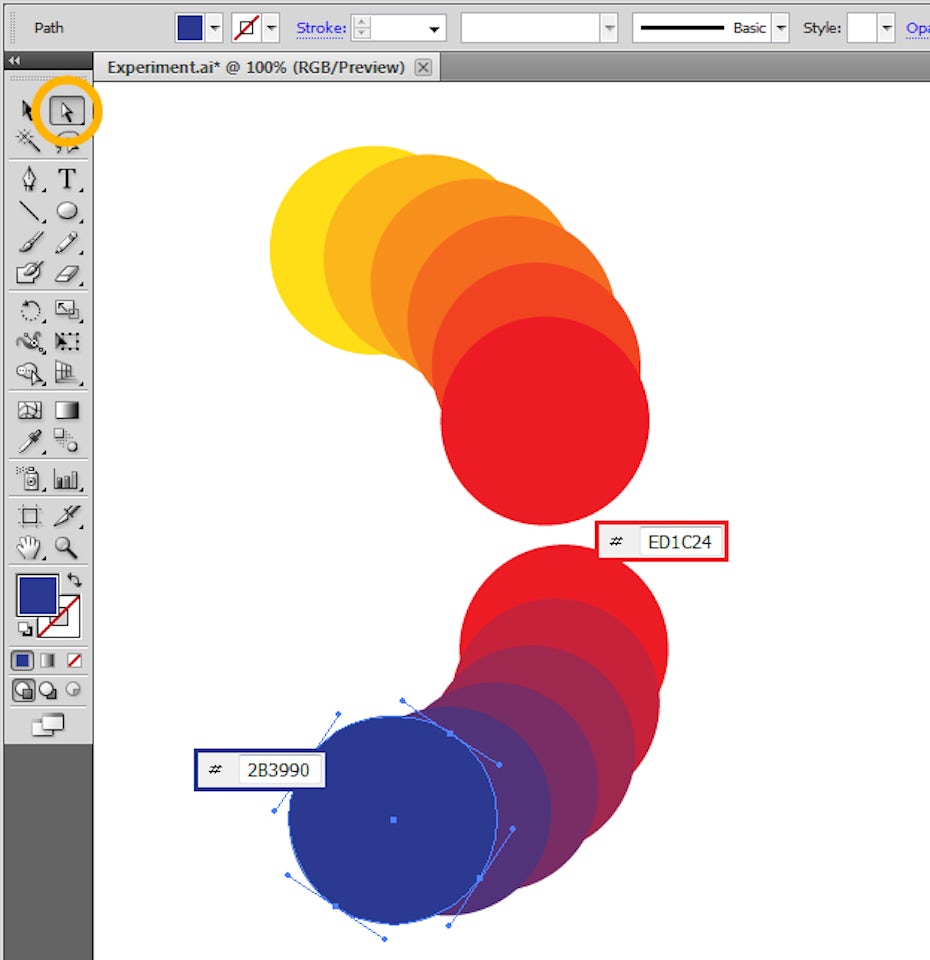The width and height of the screenshot is (930, 960).
Task: Select the Direct Selection tool
Action: 67,110
